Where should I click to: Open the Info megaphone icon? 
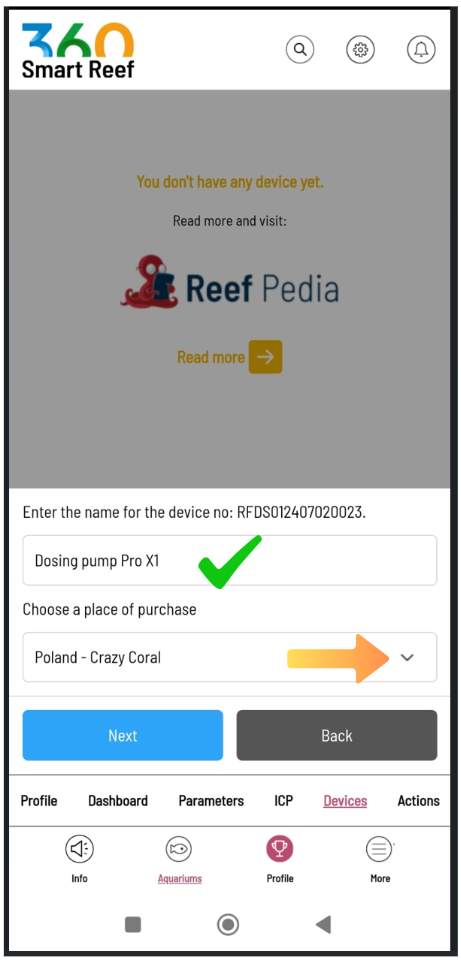79,849
